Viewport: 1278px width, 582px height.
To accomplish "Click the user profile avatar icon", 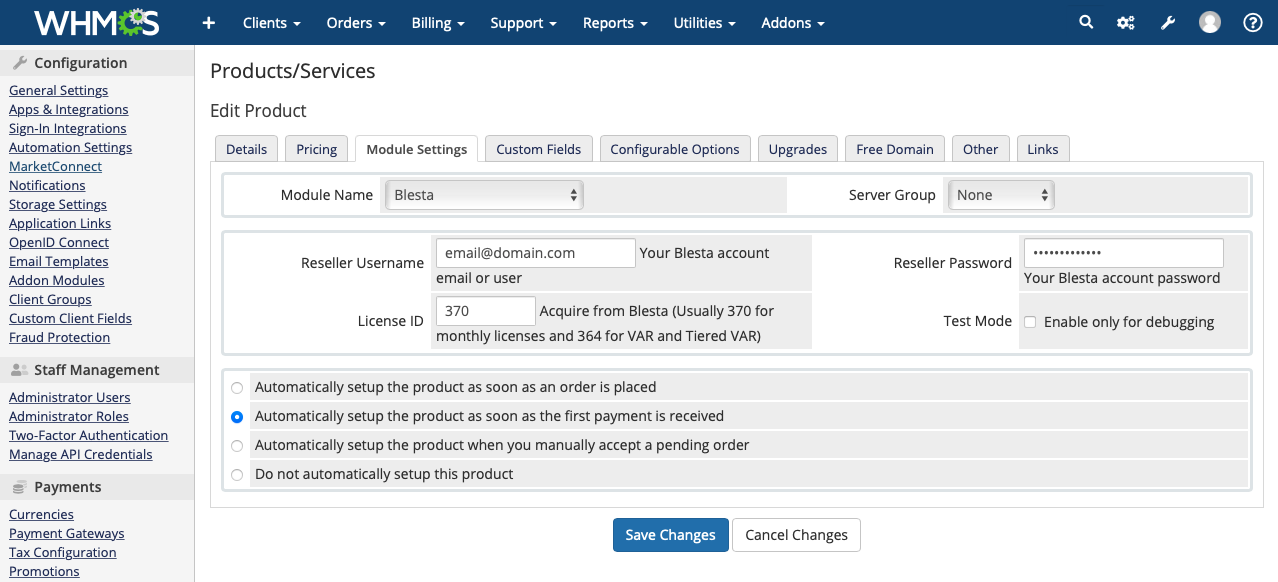I will point(1210,22).
